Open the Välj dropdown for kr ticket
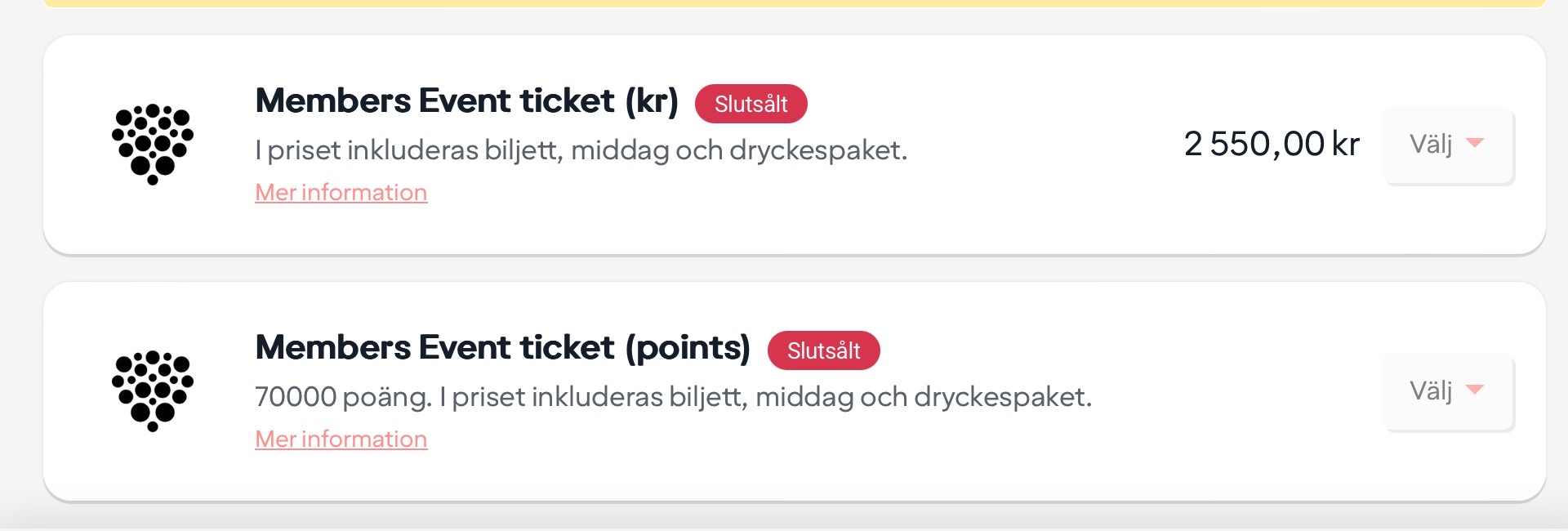The height and width of the screenshot is (531, 1568). (1447, 145)
